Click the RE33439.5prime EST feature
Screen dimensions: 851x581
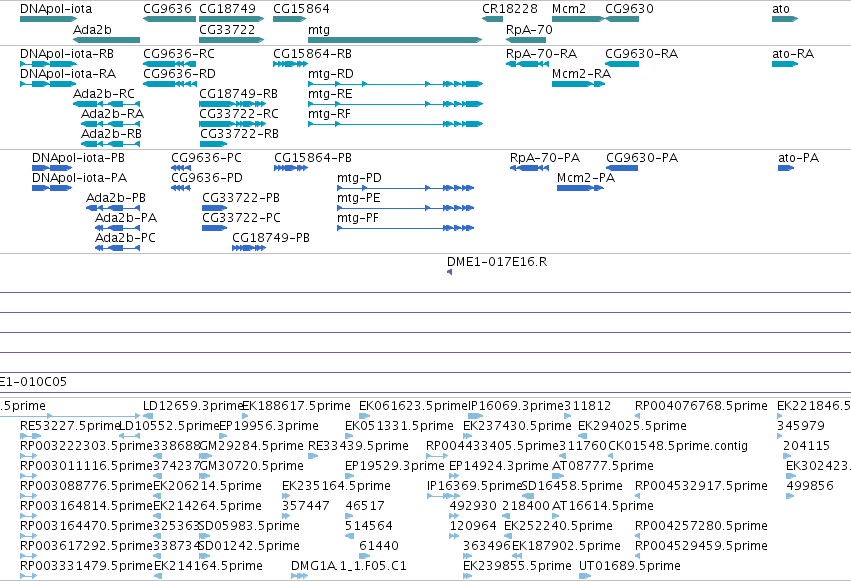pos(313,456)
